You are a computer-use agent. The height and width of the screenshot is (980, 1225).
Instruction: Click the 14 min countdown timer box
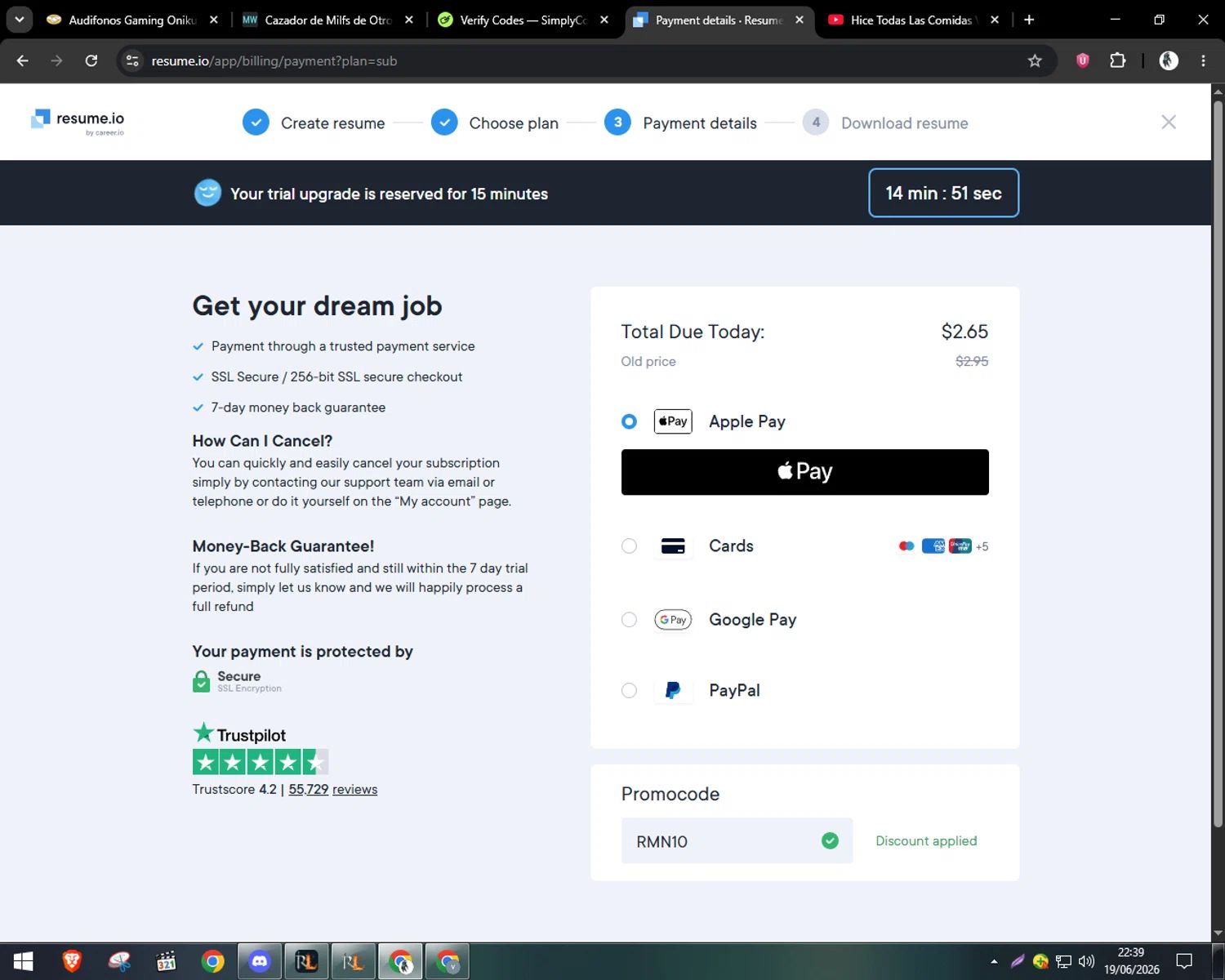943,193
